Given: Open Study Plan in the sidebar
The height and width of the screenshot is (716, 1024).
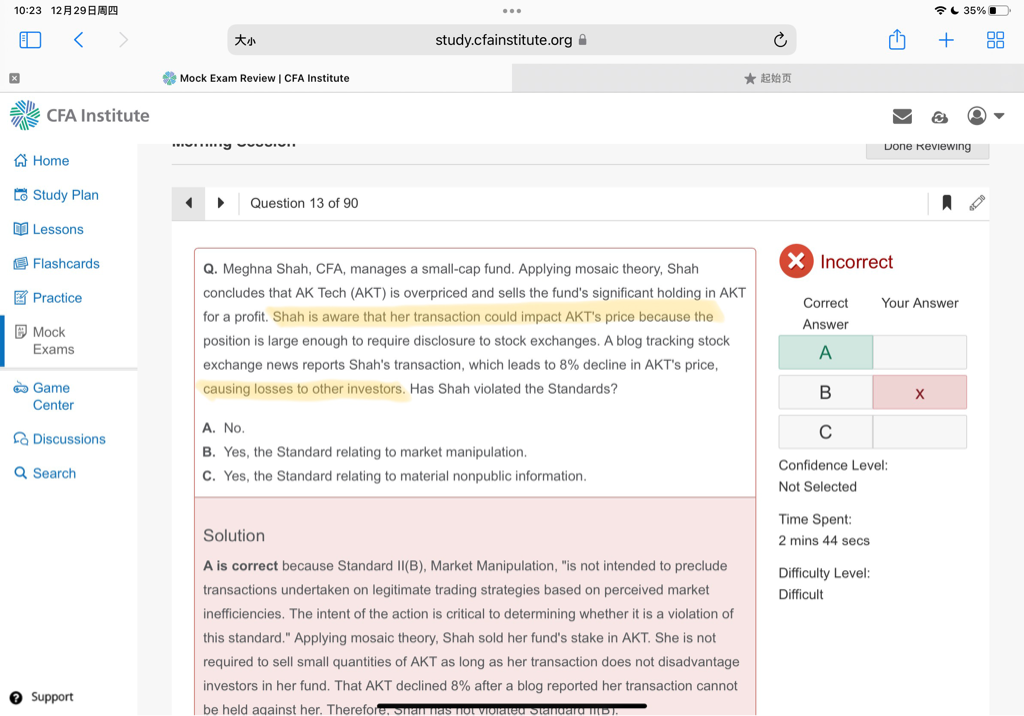Looking at the screenshot, I should pyautogui.click(x=65, y=195).
